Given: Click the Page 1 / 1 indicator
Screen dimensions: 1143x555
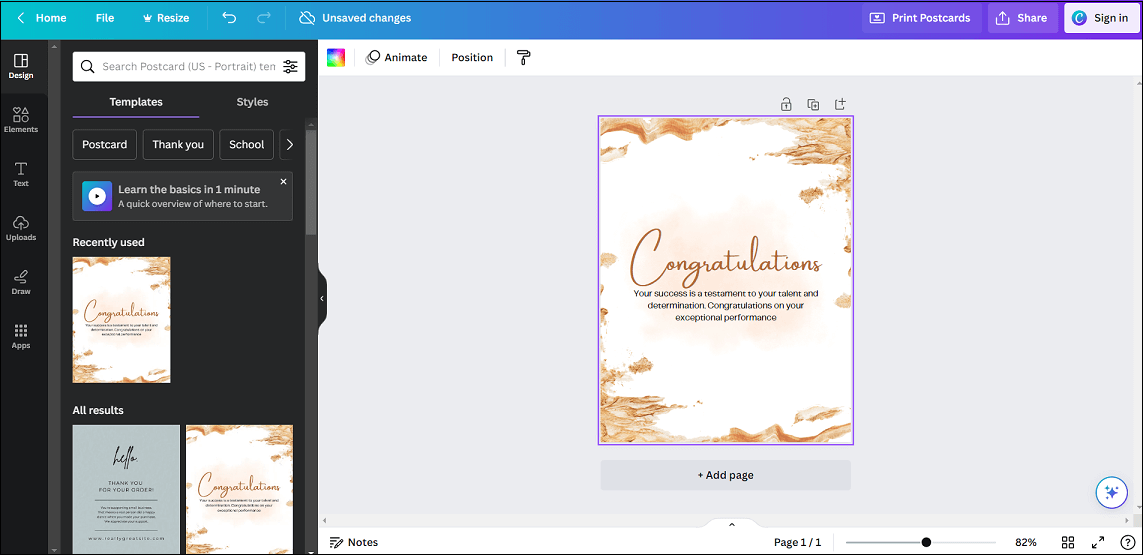Looking at the screenshot, I should click(797, 542).
